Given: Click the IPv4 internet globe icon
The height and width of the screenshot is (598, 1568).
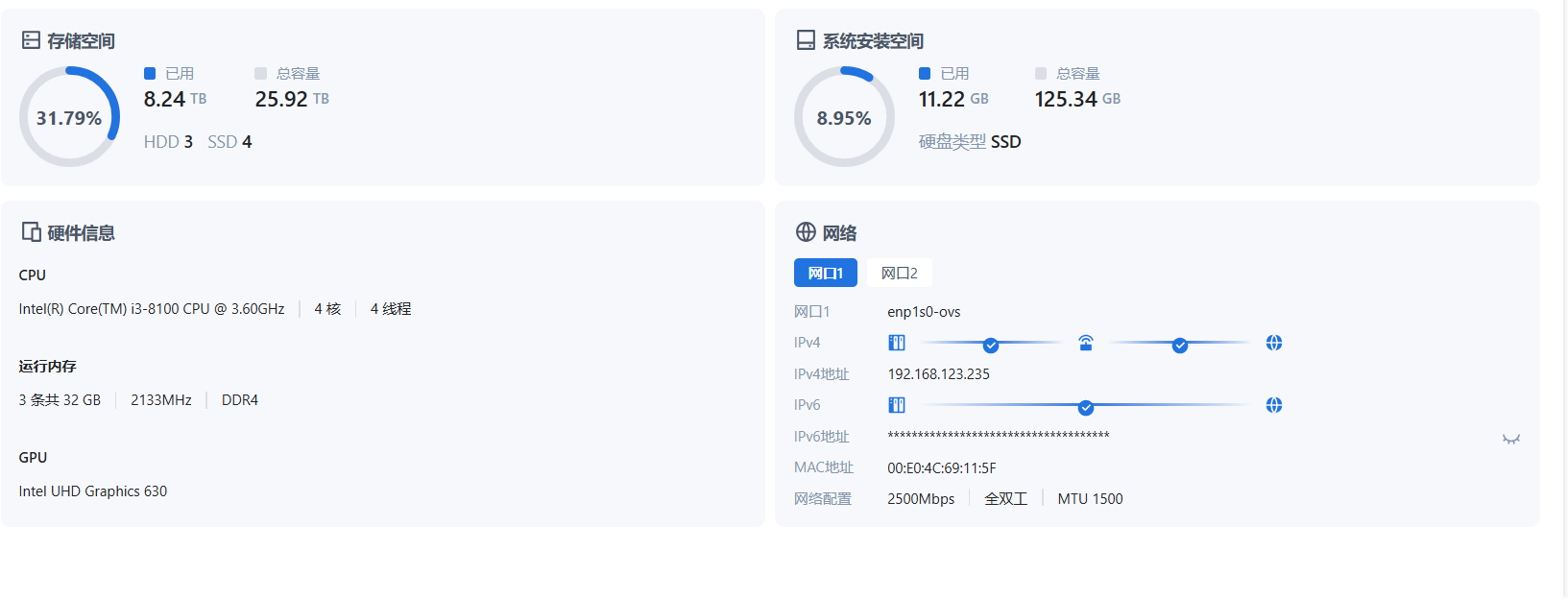Looking at the screenshot, I should click(x=1274, y=343).
